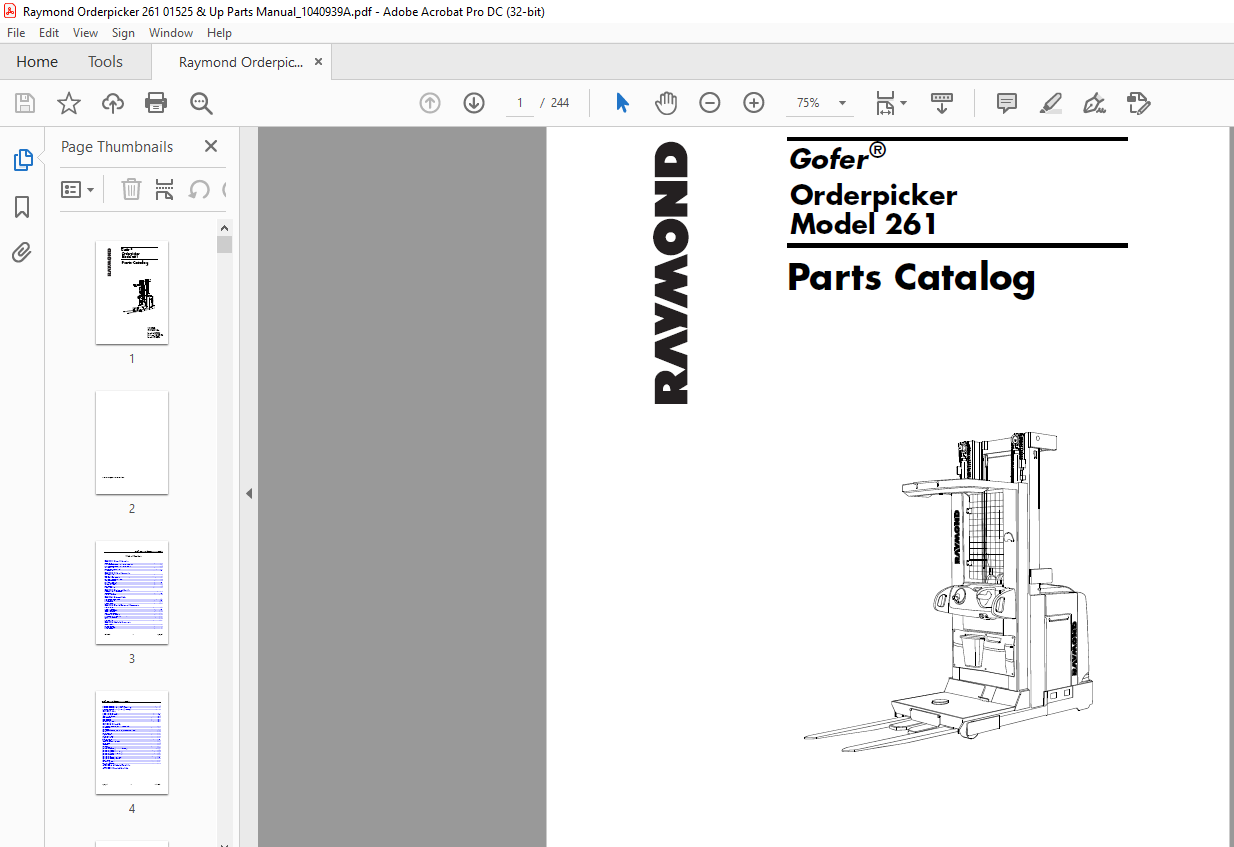Select the Raymond Orderpic... document tab
The image size is (1234, 847).
point(241,62)
